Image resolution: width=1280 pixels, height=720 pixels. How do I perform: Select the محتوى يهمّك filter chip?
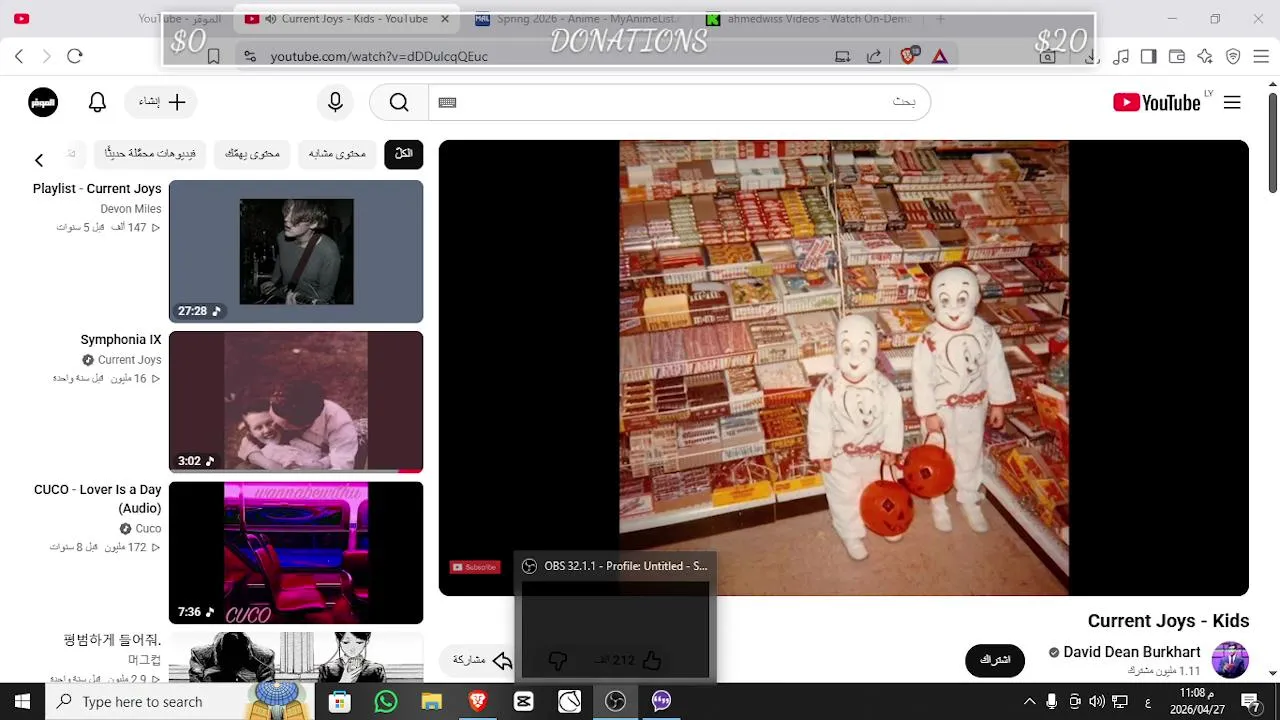[x=252, y=154]
